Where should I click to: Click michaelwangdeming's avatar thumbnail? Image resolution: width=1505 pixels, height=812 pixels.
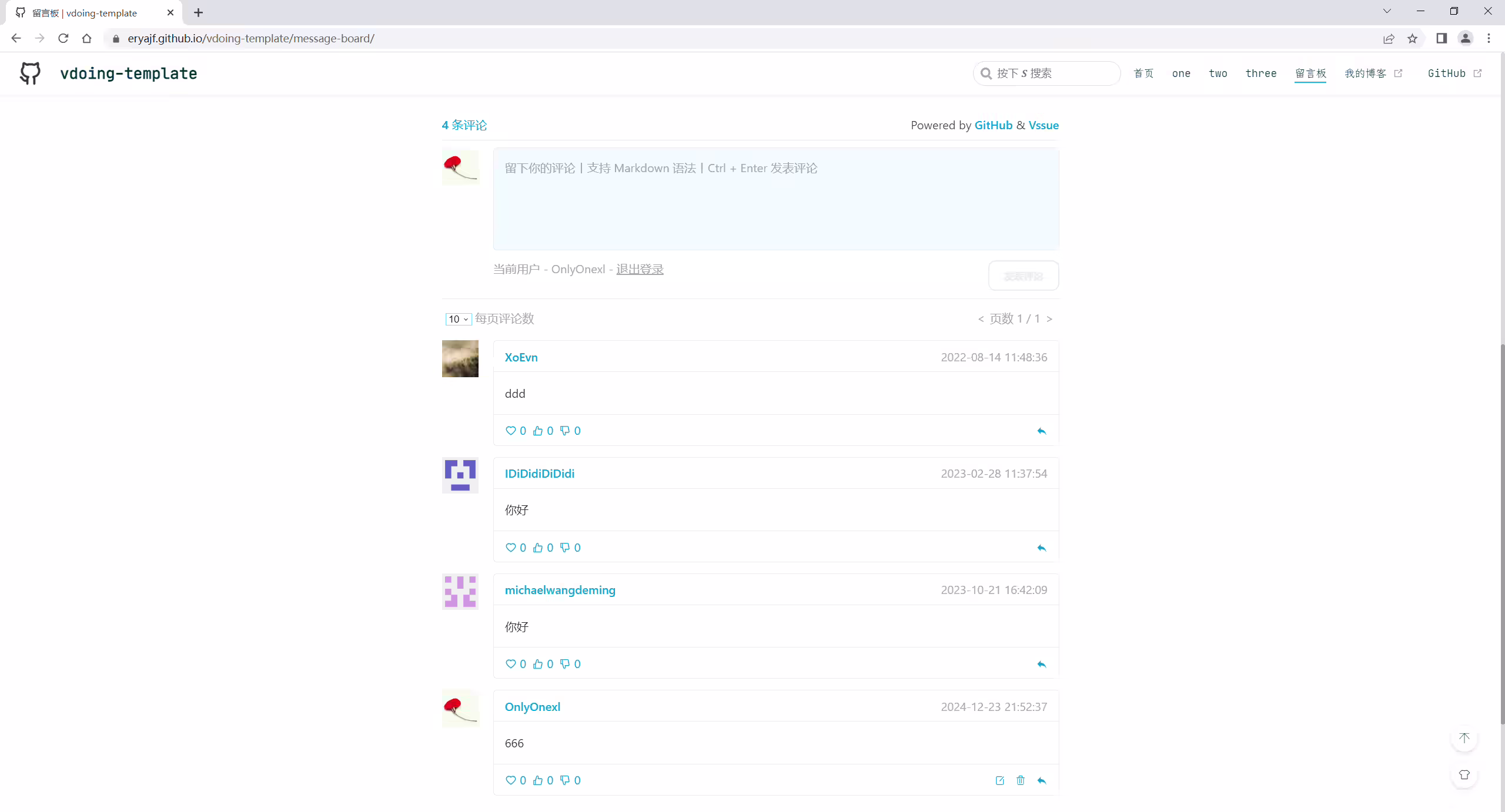point(460,592)
